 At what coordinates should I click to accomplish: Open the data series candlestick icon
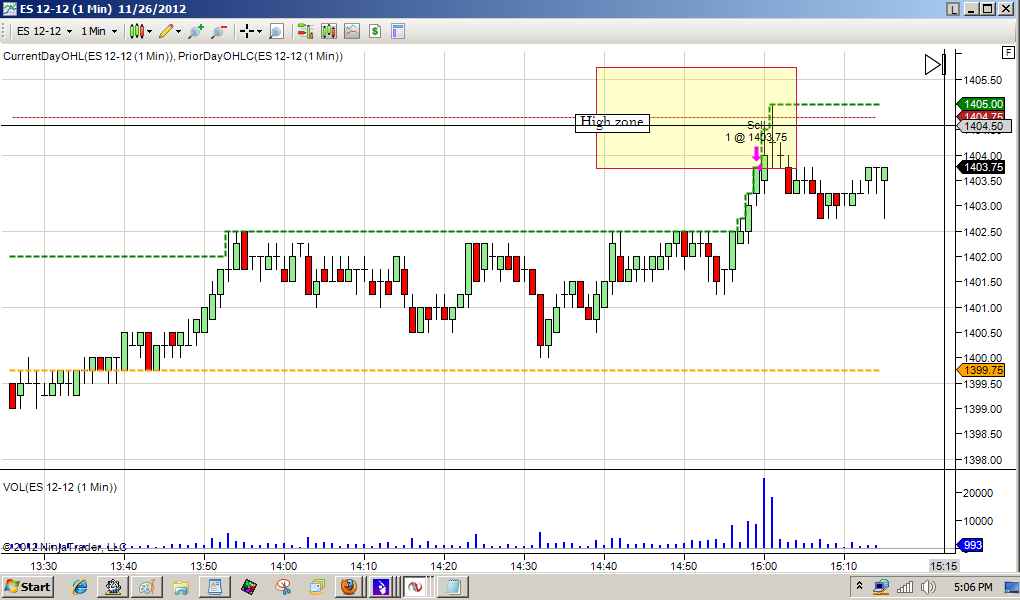(329, 31)
